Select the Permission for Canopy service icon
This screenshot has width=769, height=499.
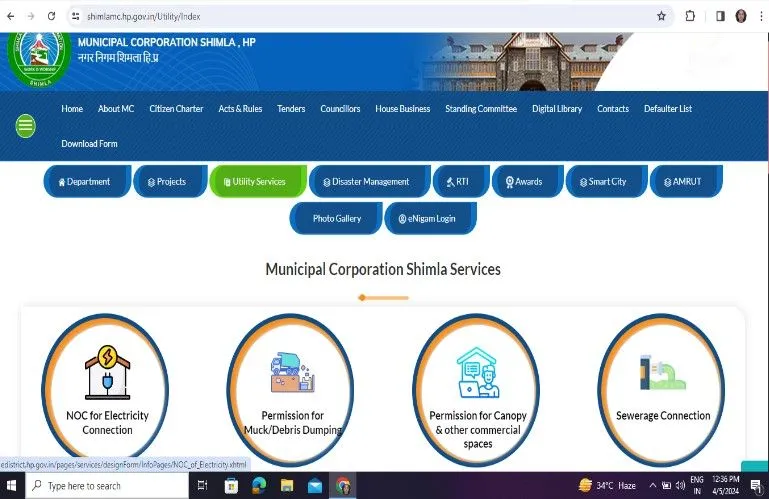[x=477, y=371]
